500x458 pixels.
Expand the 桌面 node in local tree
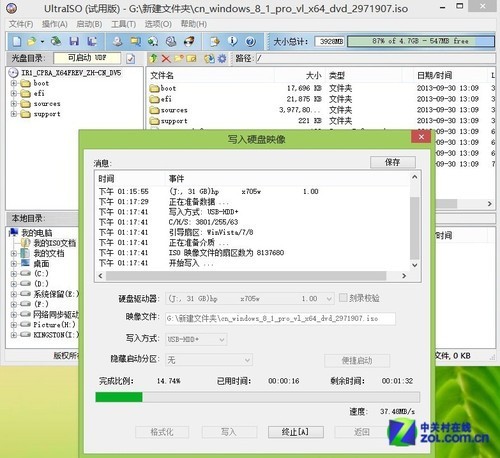14,263
